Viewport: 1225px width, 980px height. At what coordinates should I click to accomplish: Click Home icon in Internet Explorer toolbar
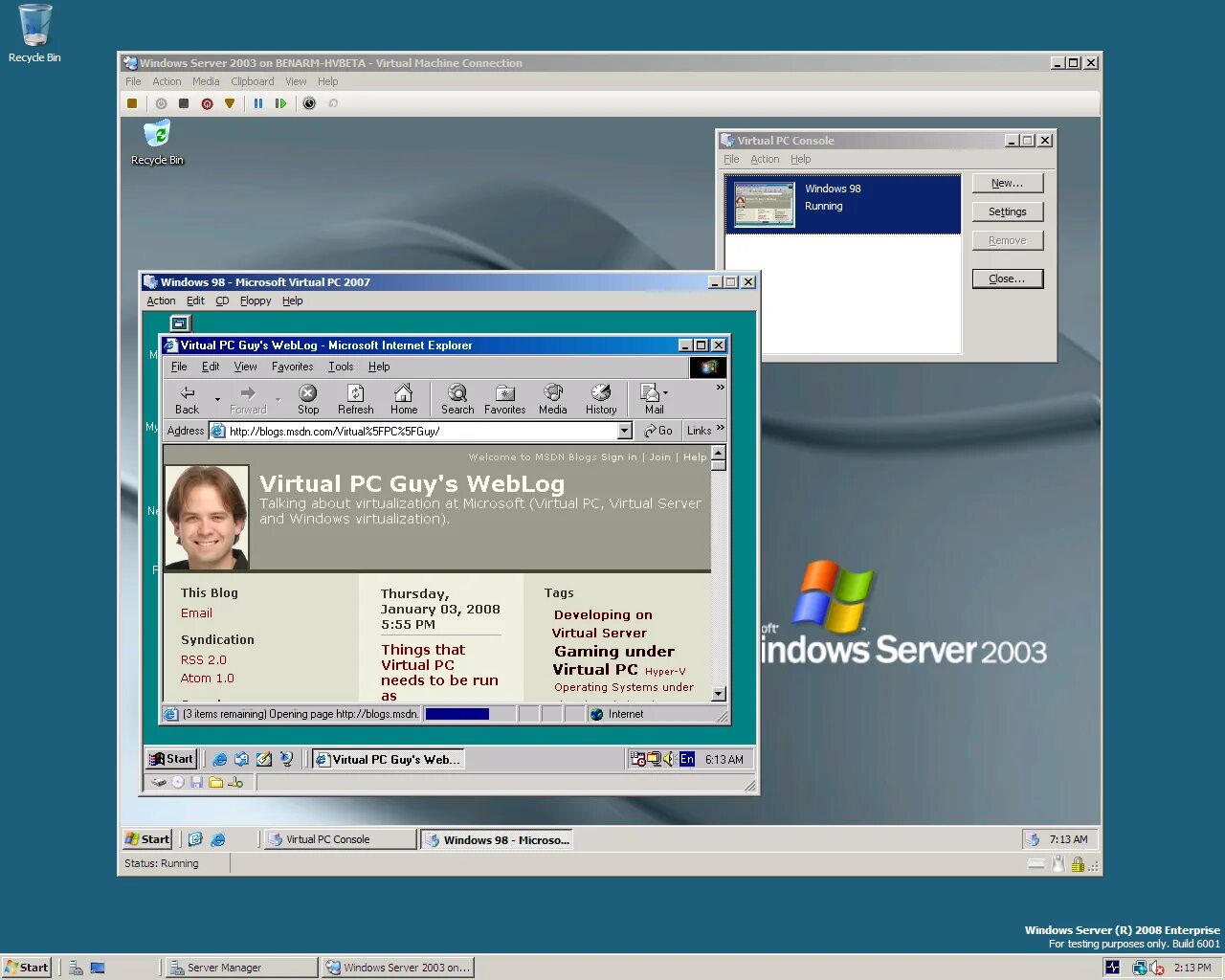[404, 399]
